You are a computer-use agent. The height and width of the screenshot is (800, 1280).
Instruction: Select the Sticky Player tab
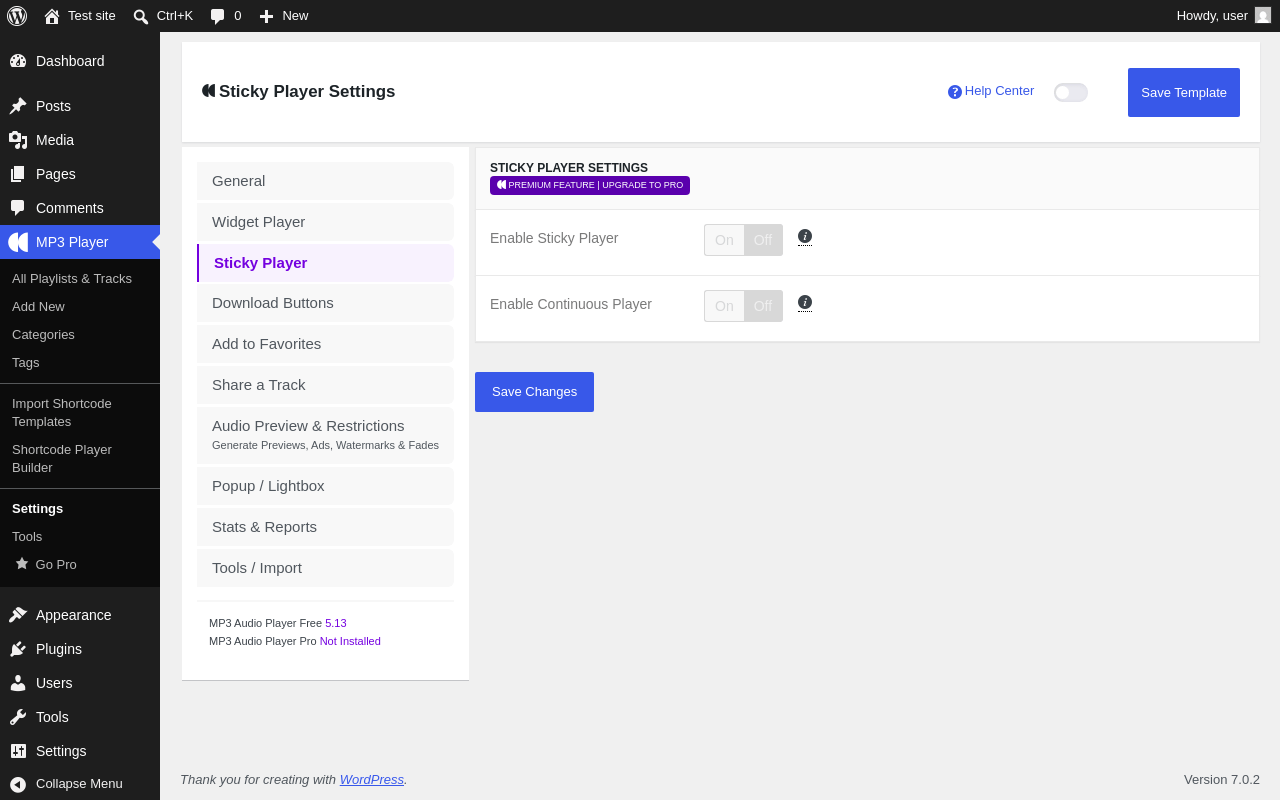pyautogui.click(x=325, y=263)
